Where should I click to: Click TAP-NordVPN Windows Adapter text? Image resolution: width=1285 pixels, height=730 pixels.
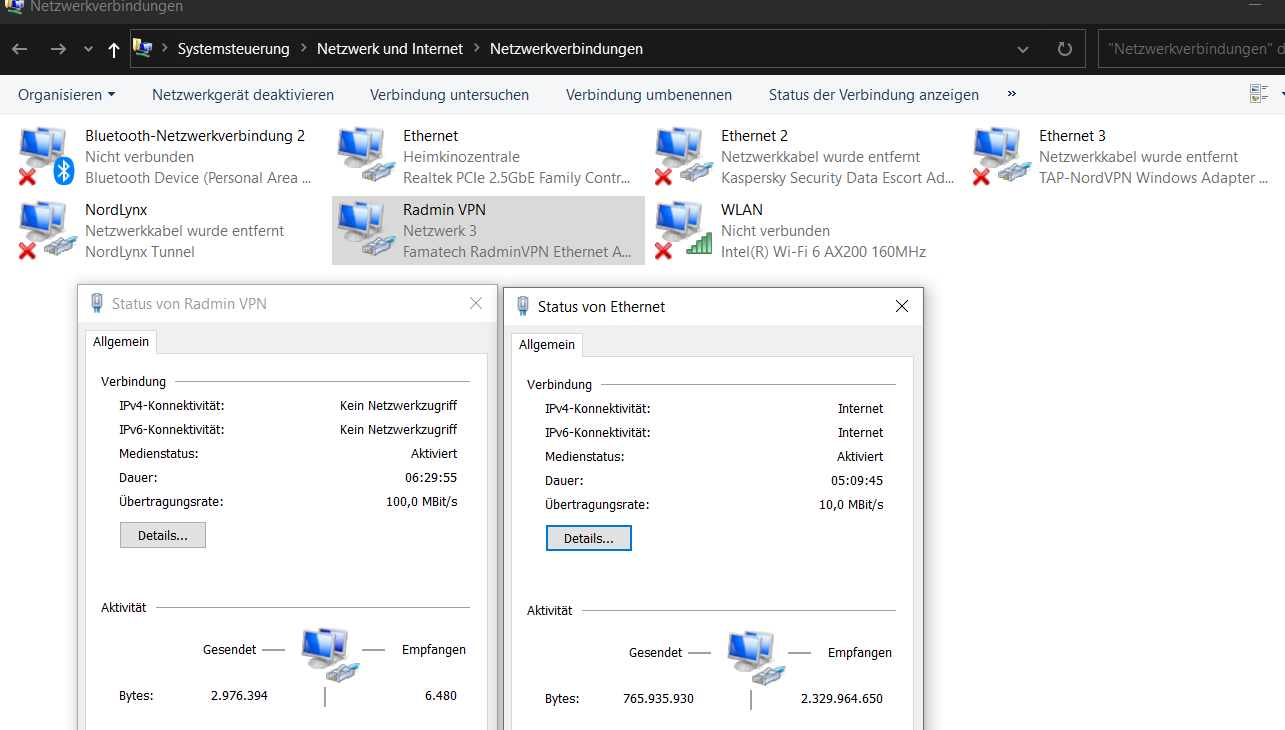(1153, 178)
